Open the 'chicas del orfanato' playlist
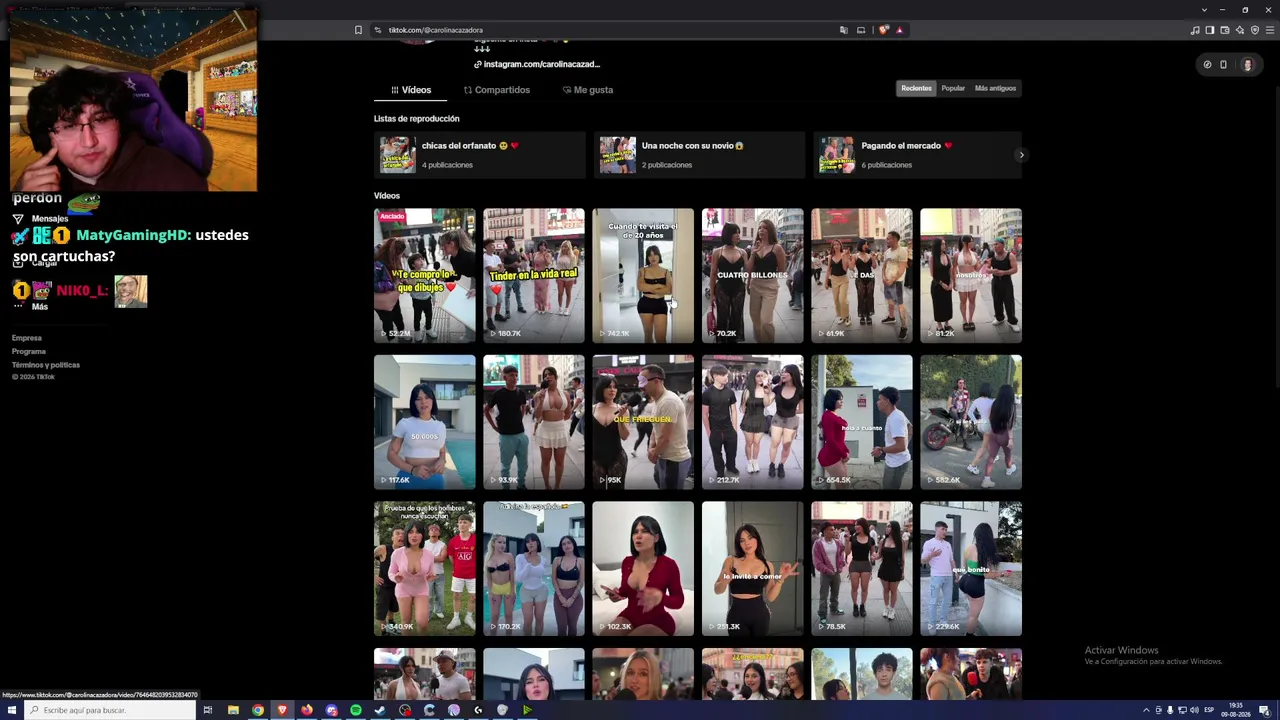The width and height of the screenshot is (1280, 720). (479, 155)
